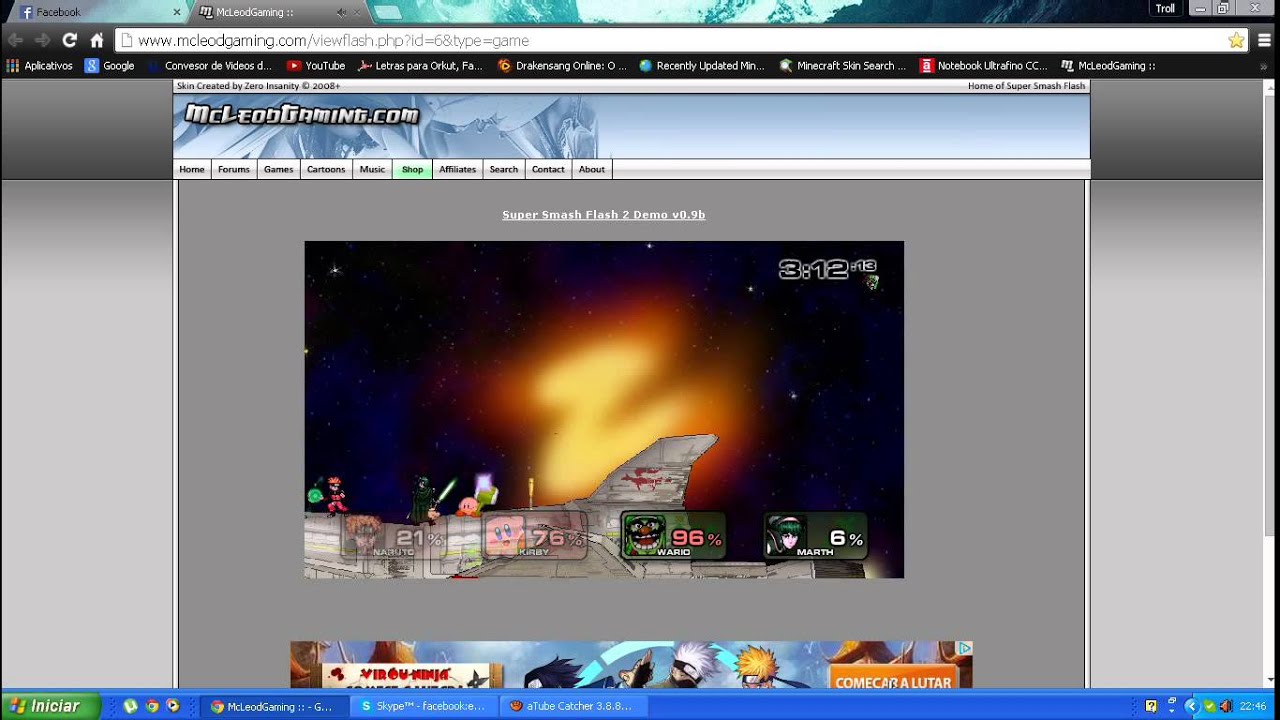
Task: Click the match timer in game
Action: point(828,269)
